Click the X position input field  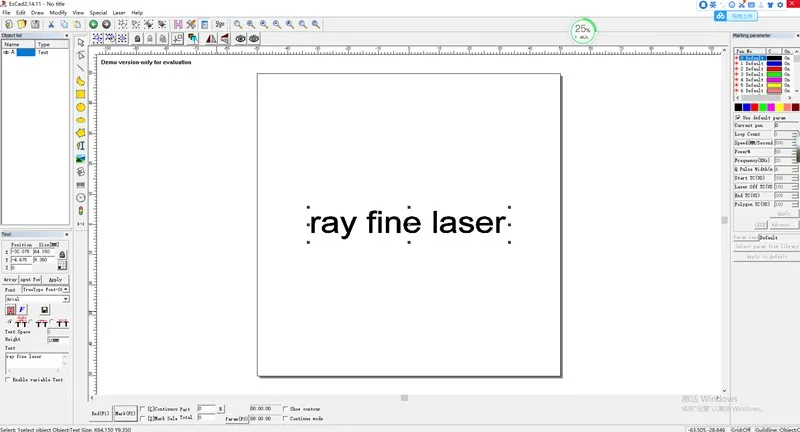coord(21,252)
